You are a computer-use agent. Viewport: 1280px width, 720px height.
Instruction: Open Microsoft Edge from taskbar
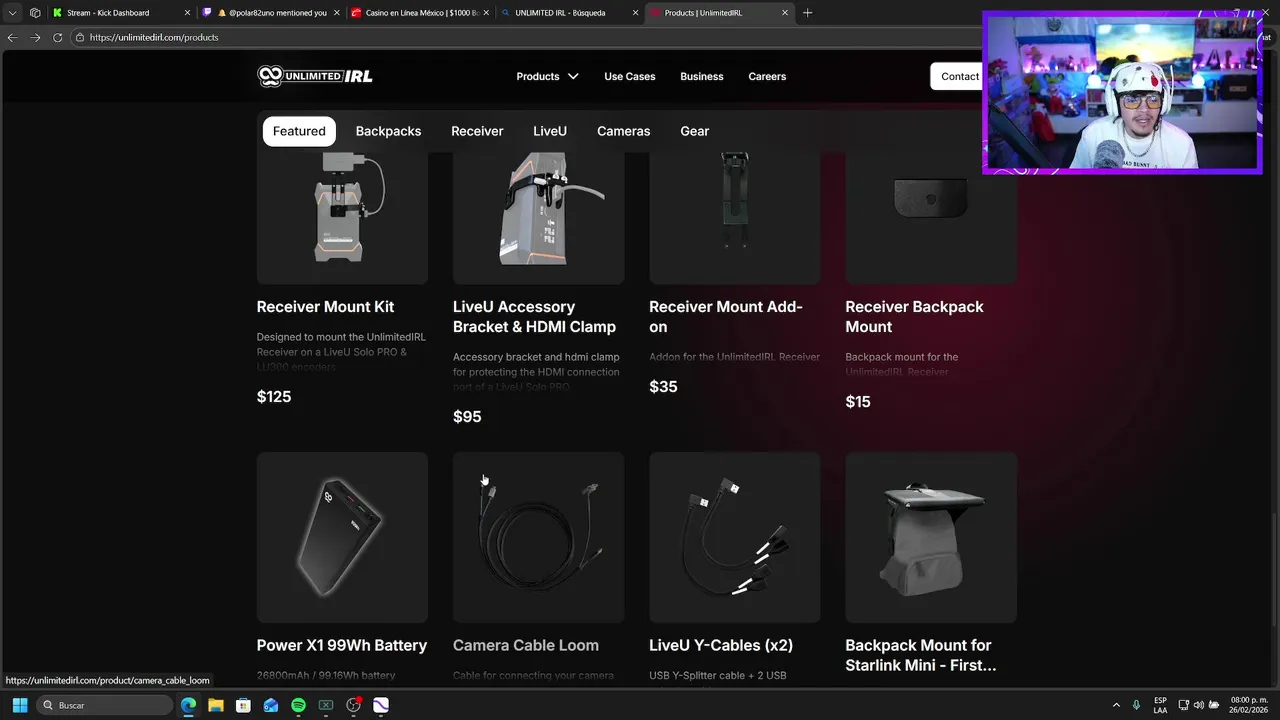[x=189, y=705]
